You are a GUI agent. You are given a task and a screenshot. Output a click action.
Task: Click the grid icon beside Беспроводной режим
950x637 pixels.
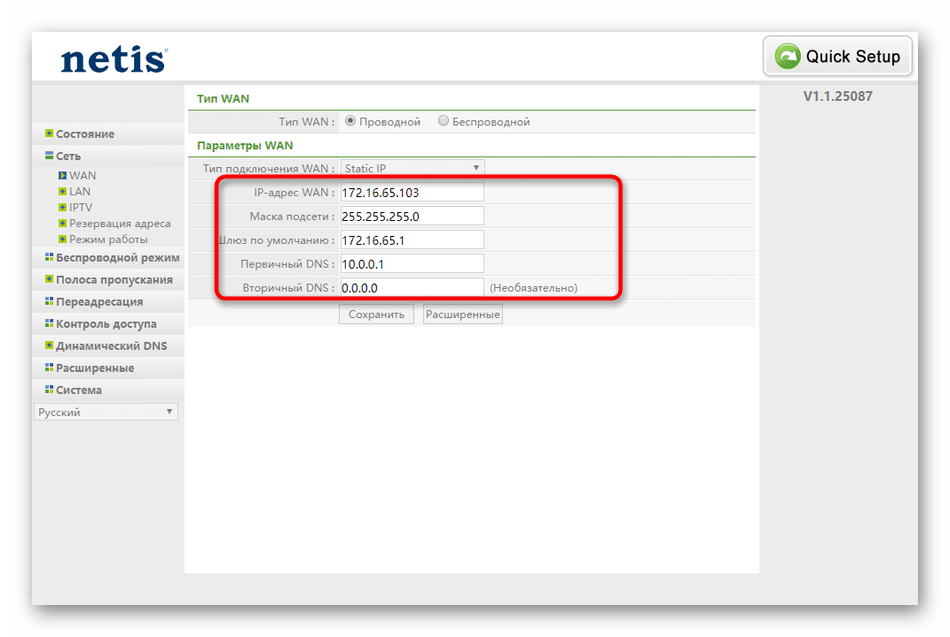click(49, 257)
